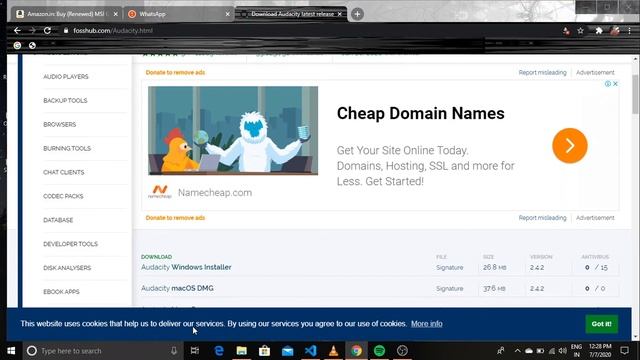The width and height of the screenshot is (640, 360).
Task: Click upper Report misleading link
Action: (542, 72)
